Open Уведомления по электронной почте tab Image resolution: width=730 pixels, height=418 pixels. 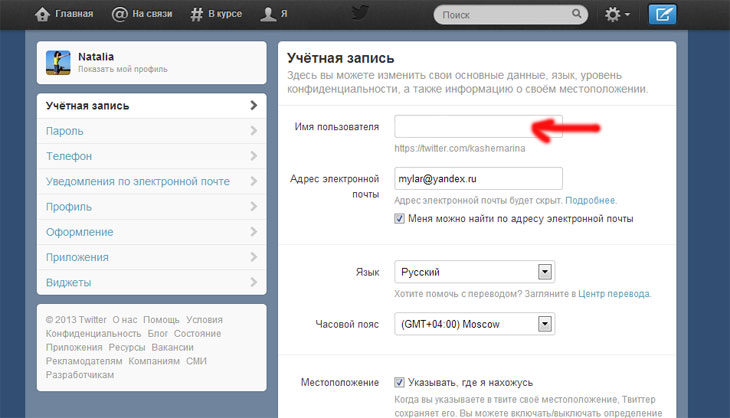point(152,181)
